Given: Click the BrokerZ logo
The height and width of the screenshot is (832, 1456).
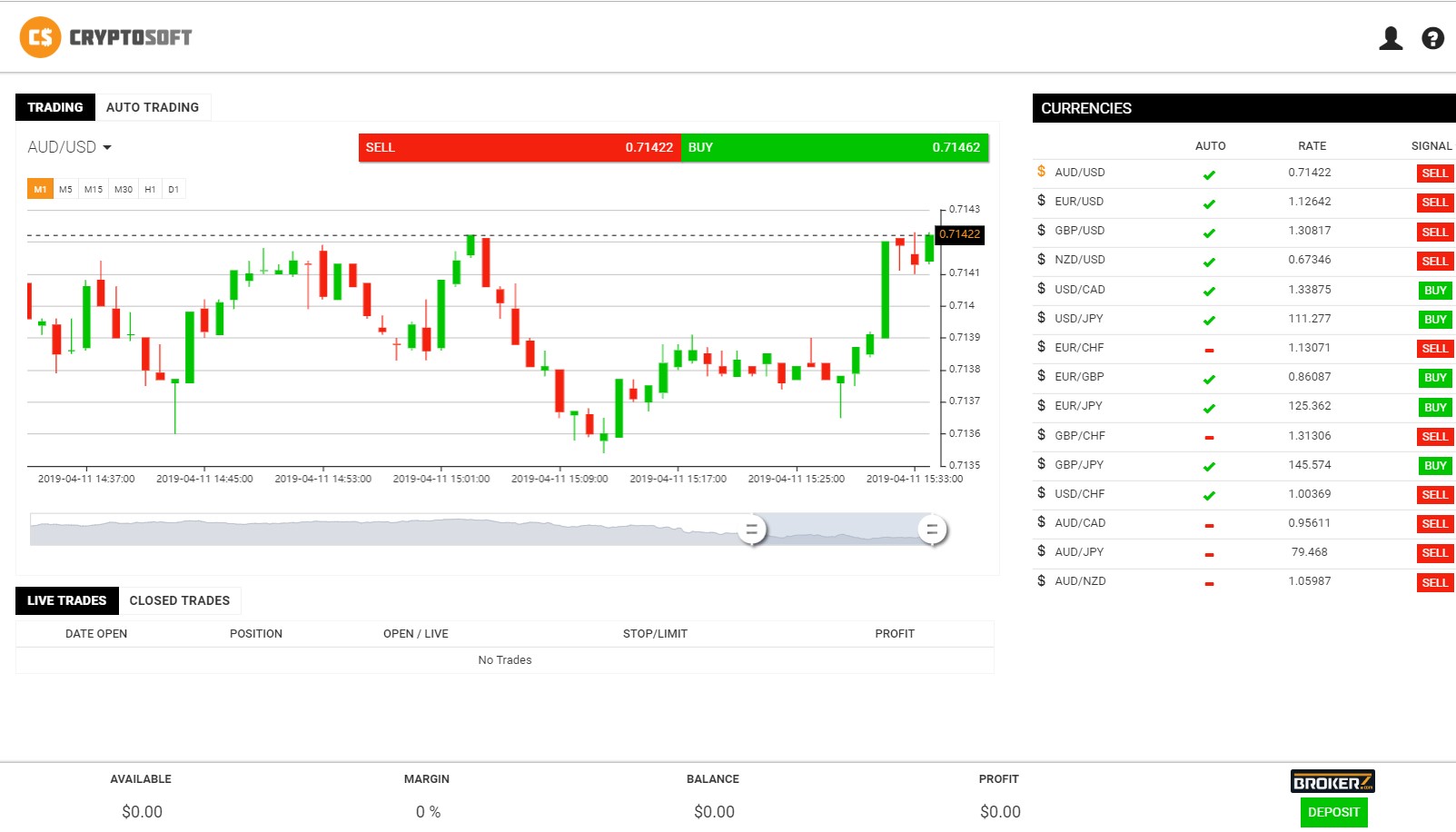Looking at the screenshot, I should point(1332,782).
